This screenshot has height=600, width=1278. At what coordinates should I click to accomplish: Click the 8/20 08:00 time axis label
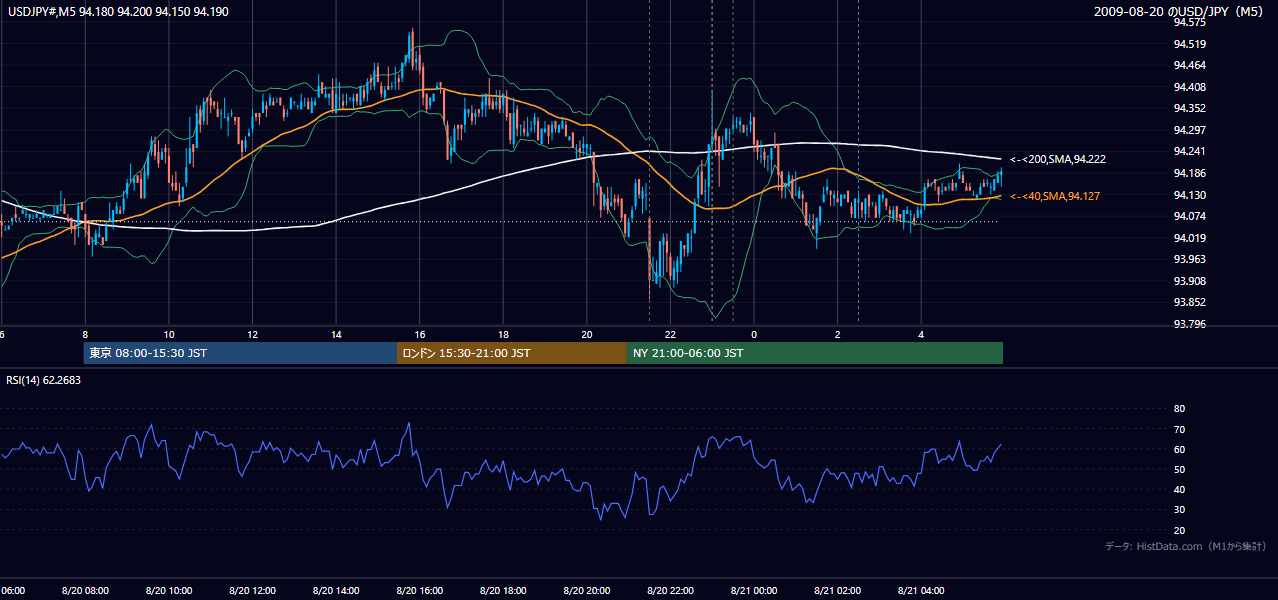[x=85, y=590]
